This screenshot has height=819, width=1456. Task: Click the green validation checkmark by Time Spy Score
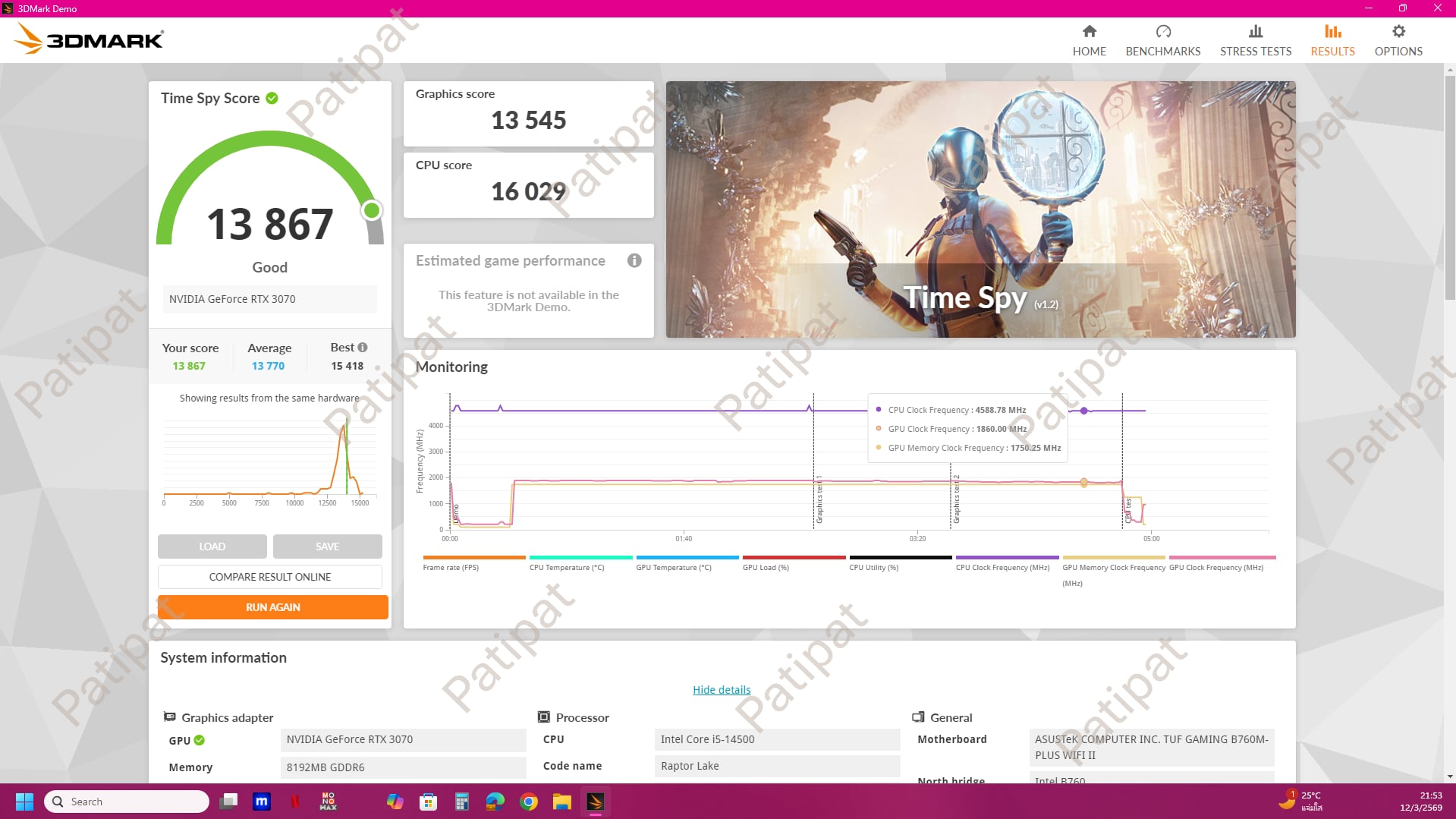(272, 98)
